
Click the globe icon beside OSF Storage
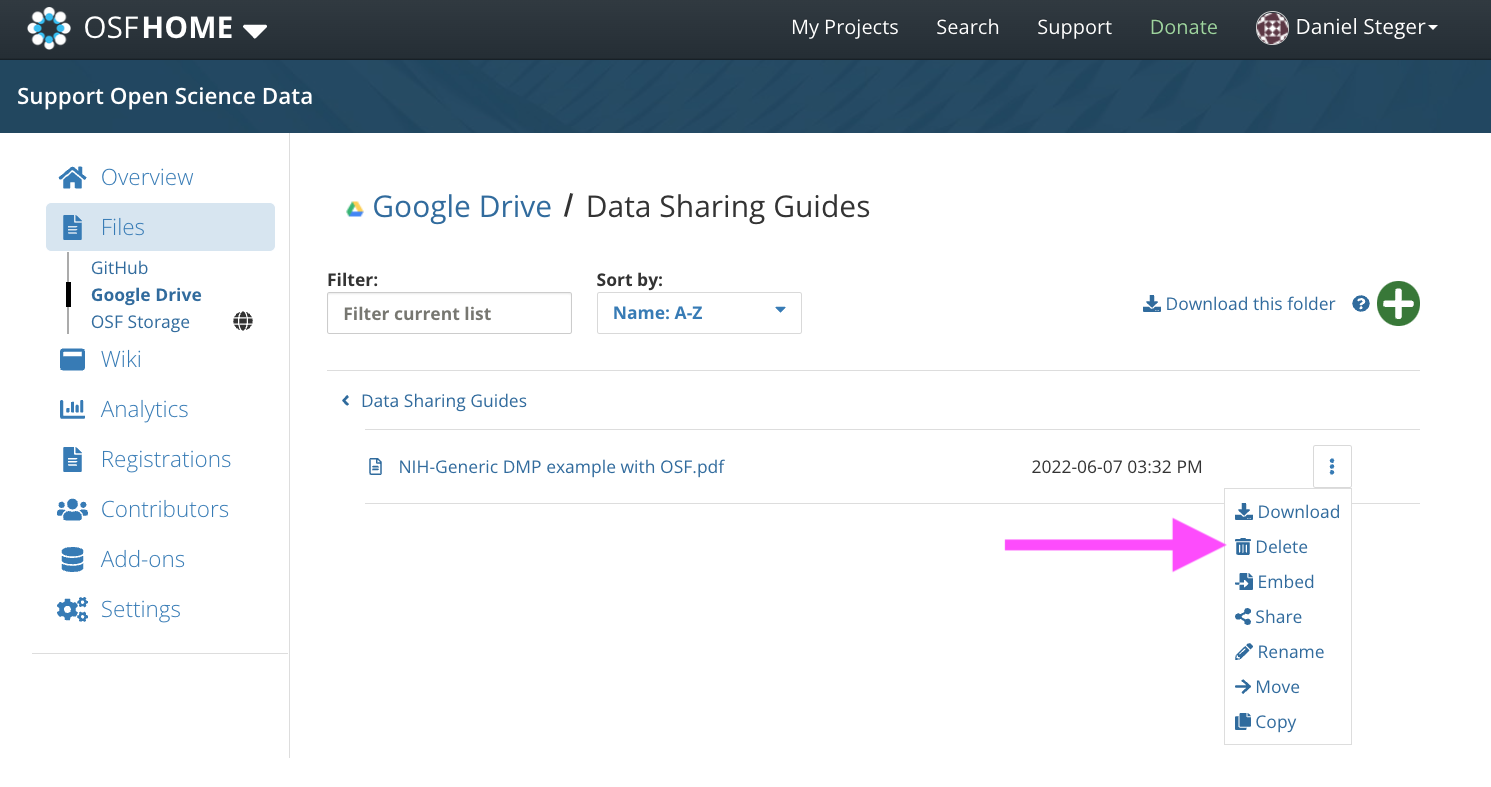243,321
